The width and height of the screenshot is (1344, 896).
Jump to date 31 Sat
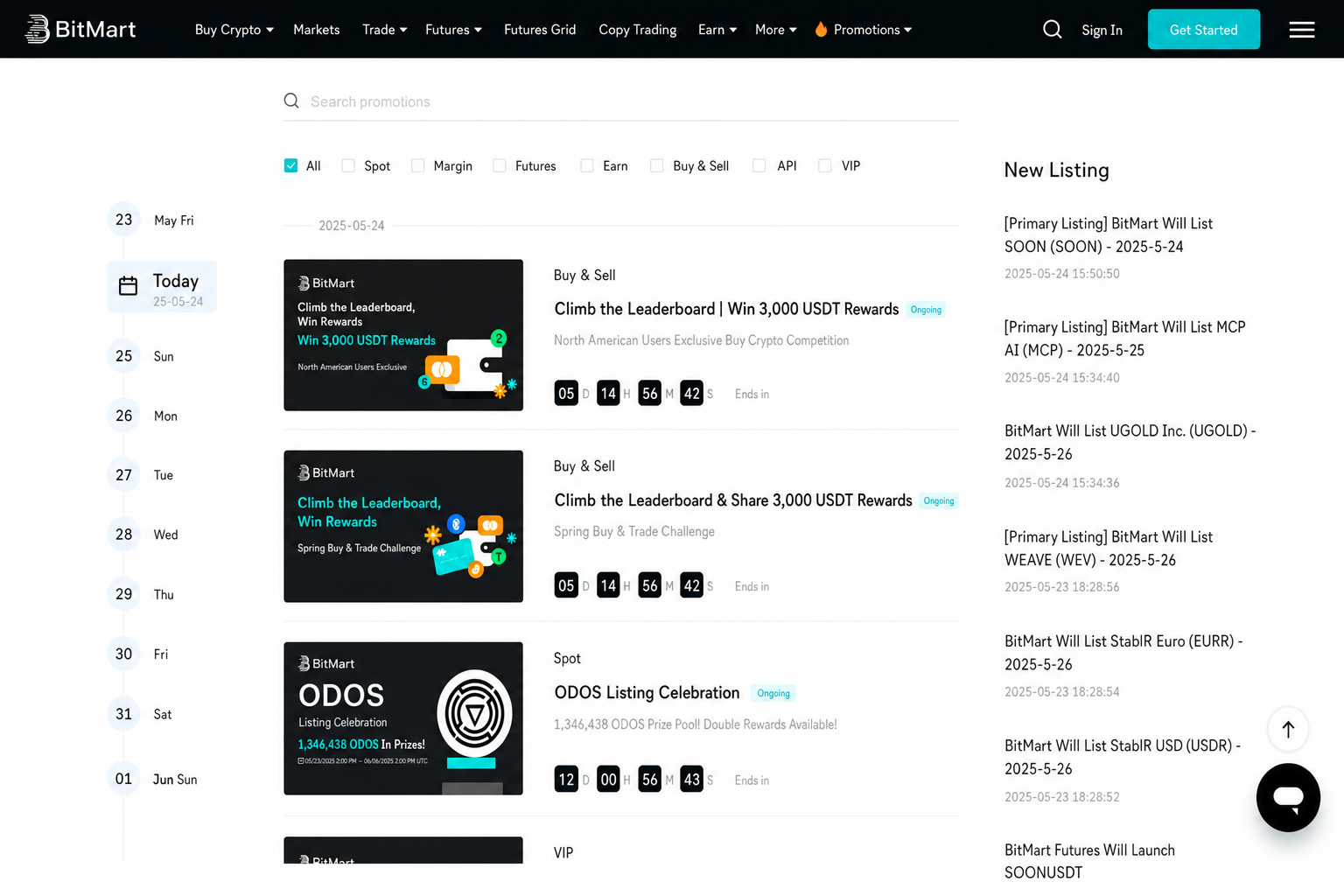(141, 714)
